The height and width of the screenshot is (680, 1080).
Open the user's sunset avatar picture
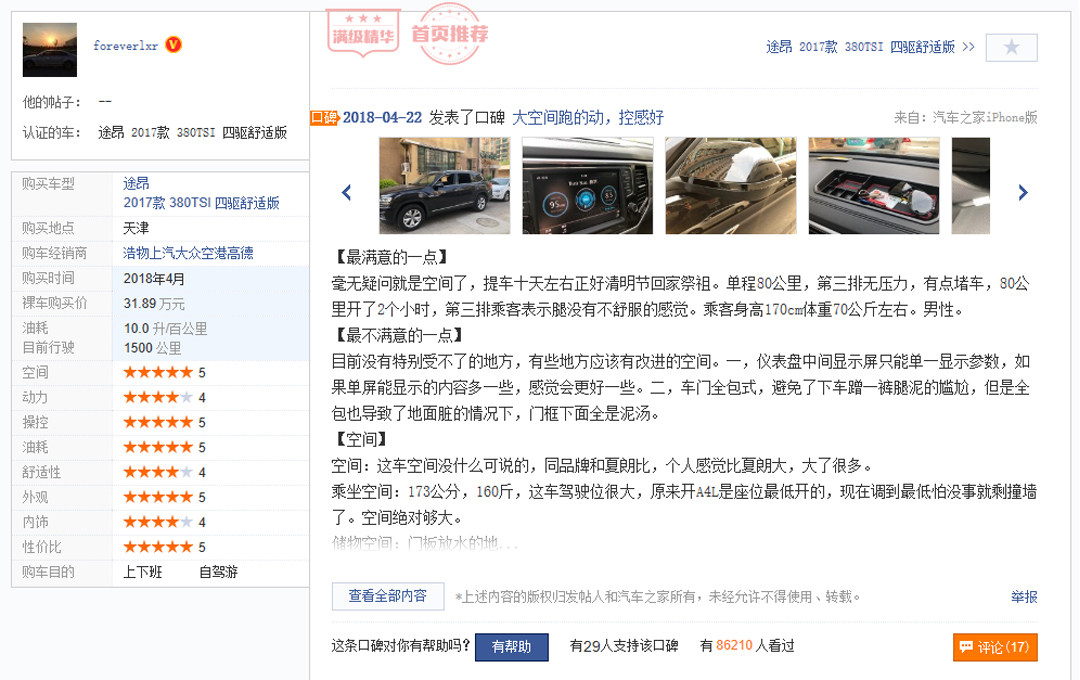[x=49, y=49]
